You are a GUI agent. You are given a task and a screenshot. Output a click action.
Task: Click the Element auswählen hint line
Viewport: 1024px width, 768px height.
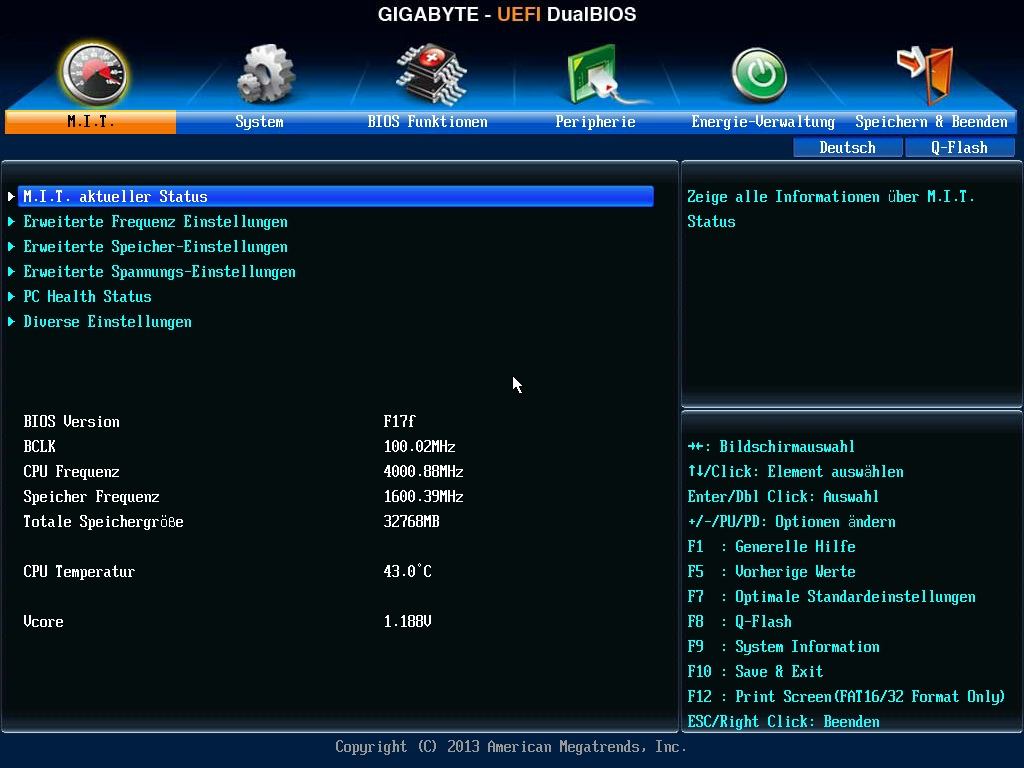point(795,472)
